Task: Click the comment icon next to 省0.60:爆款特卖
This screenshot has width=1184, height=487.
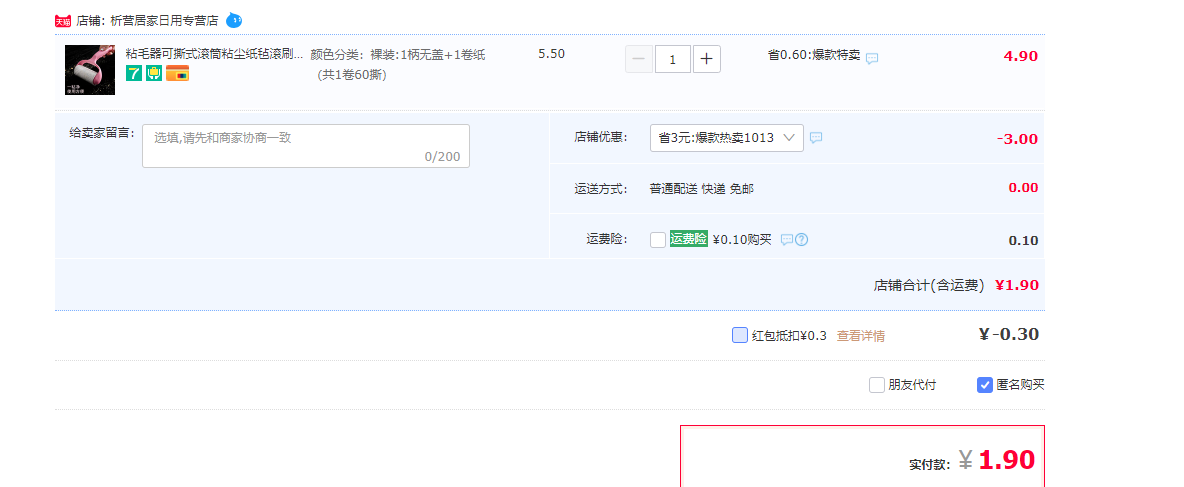Action: point(872,58)
